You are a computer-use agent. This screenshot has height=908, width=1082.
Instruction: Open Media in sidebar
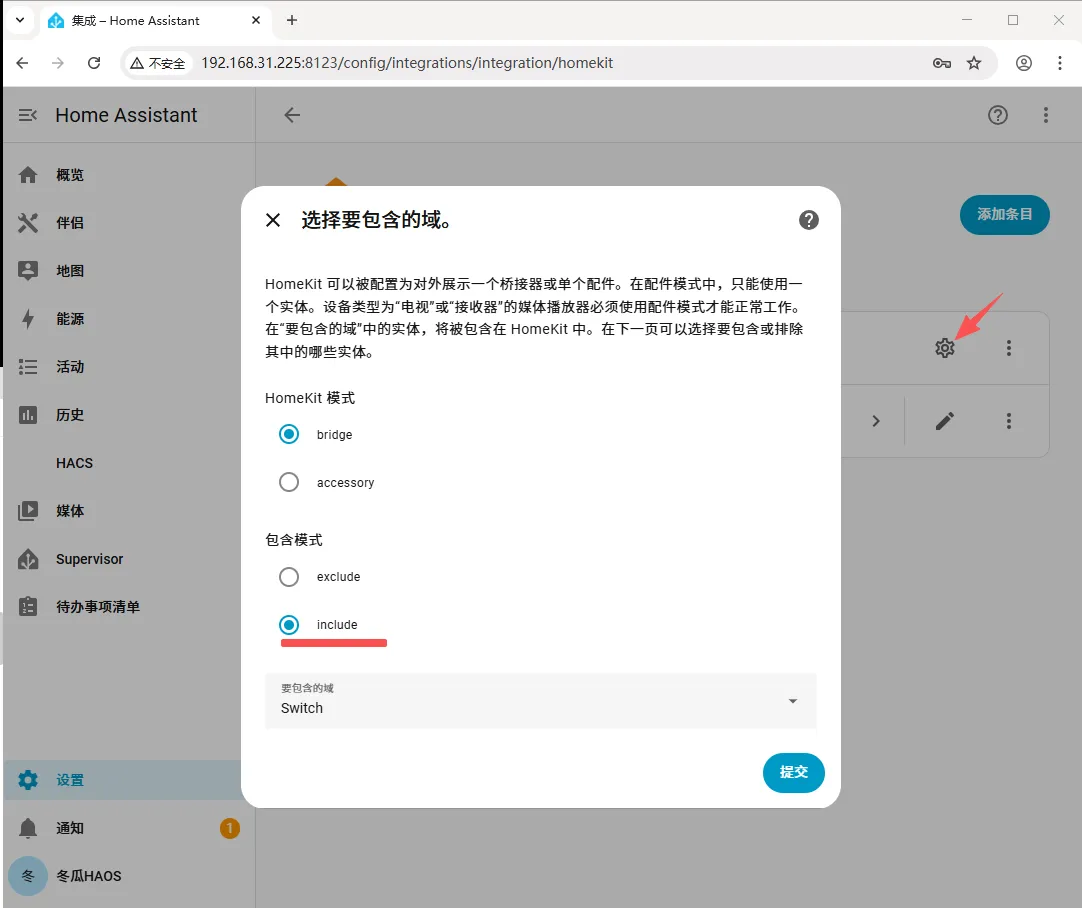128,511
